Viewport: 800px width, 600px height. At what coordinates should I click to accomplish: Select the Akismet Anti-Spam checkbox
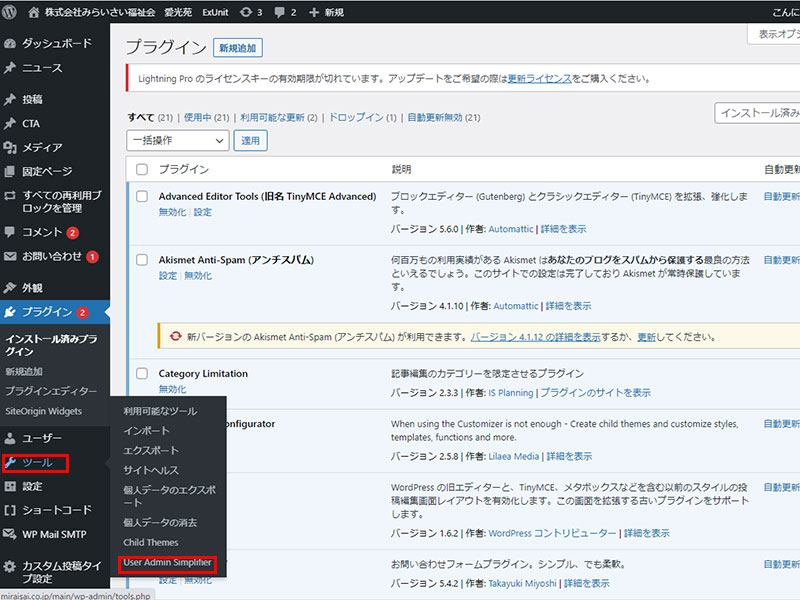pyautogui.click(x=142, y=260)
